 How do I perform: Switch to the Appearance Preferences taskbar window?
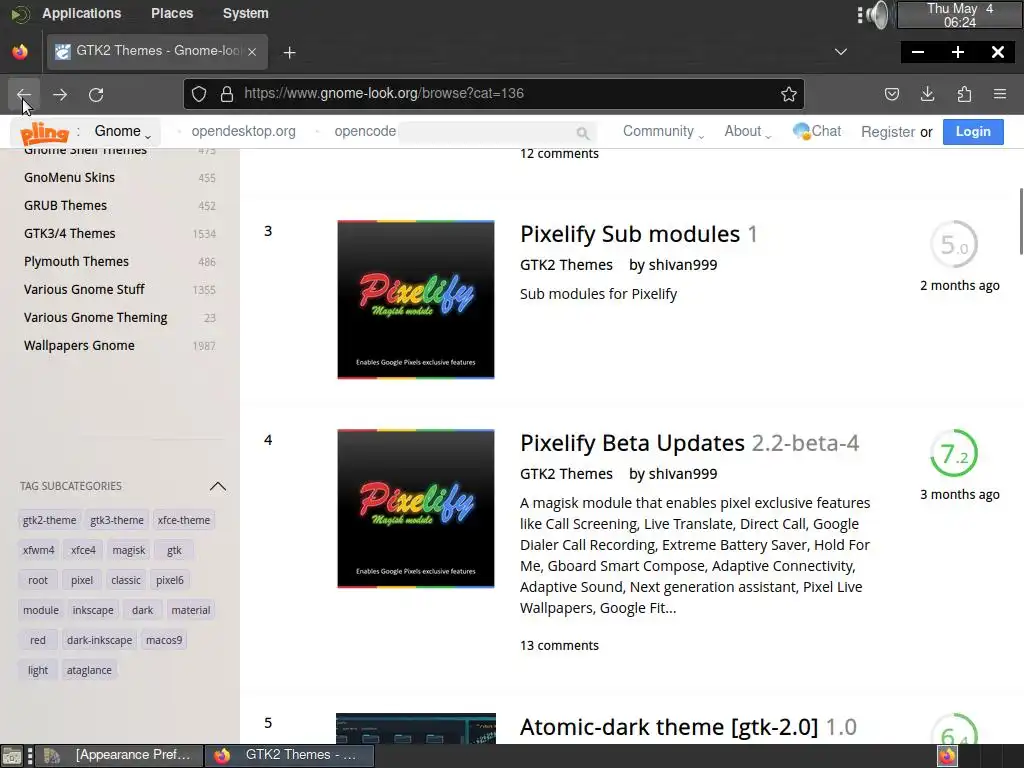point(119,756)
